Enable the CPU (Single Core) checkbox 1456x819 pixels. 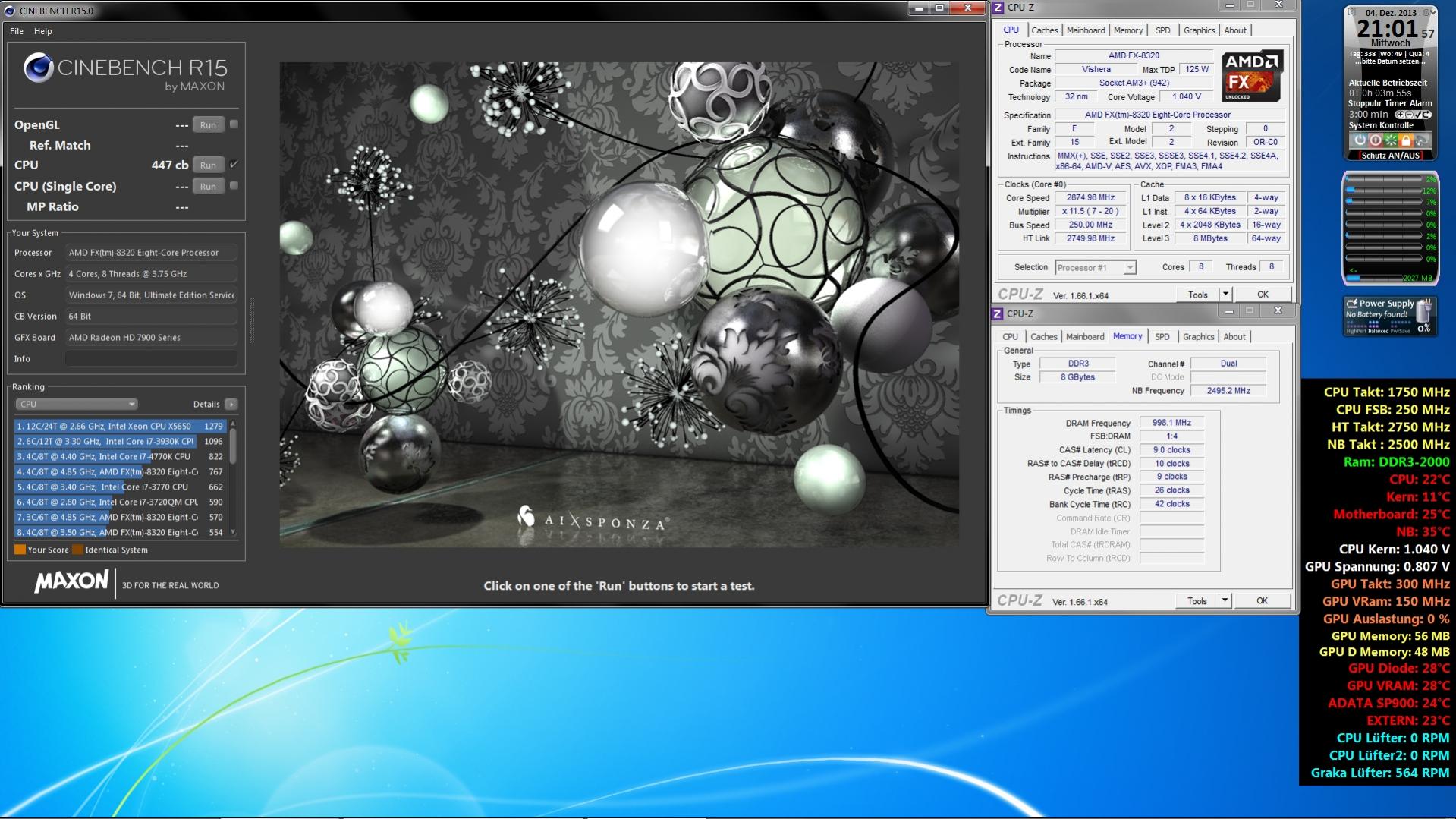[234, 186]
